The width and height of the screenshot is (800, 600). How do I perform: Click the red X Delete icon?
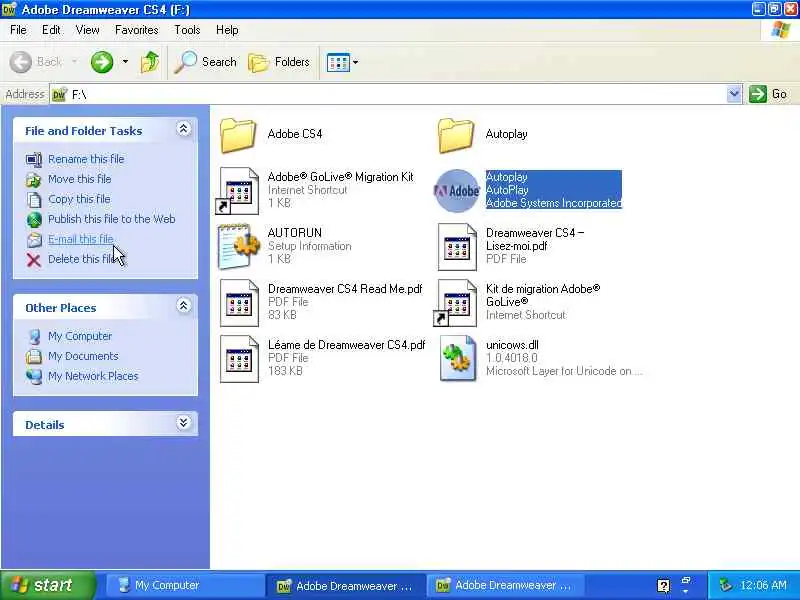34,260
